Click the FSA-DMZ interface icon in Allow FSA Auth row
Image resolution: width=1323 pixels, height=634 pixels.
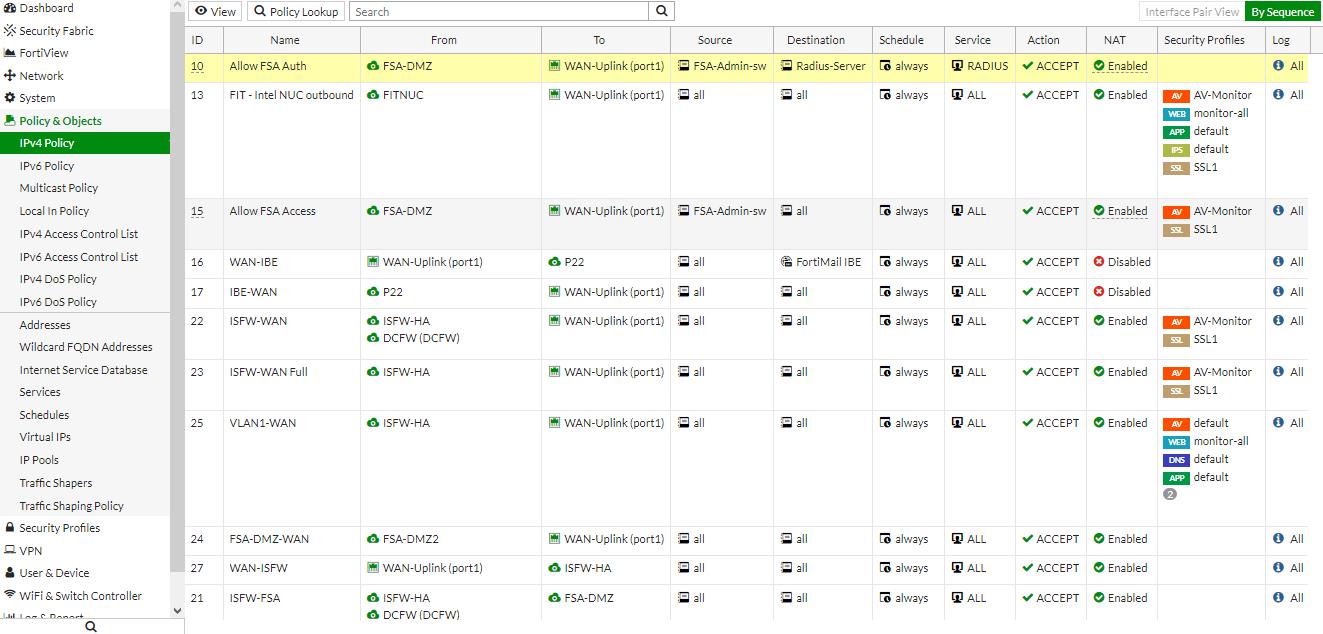tap(373, 66)
